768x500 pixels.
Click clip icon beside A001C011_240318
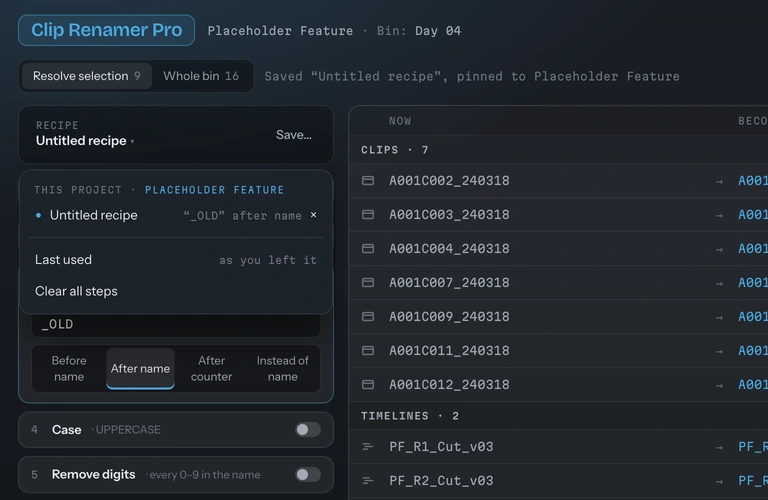(x=368, y=351)
